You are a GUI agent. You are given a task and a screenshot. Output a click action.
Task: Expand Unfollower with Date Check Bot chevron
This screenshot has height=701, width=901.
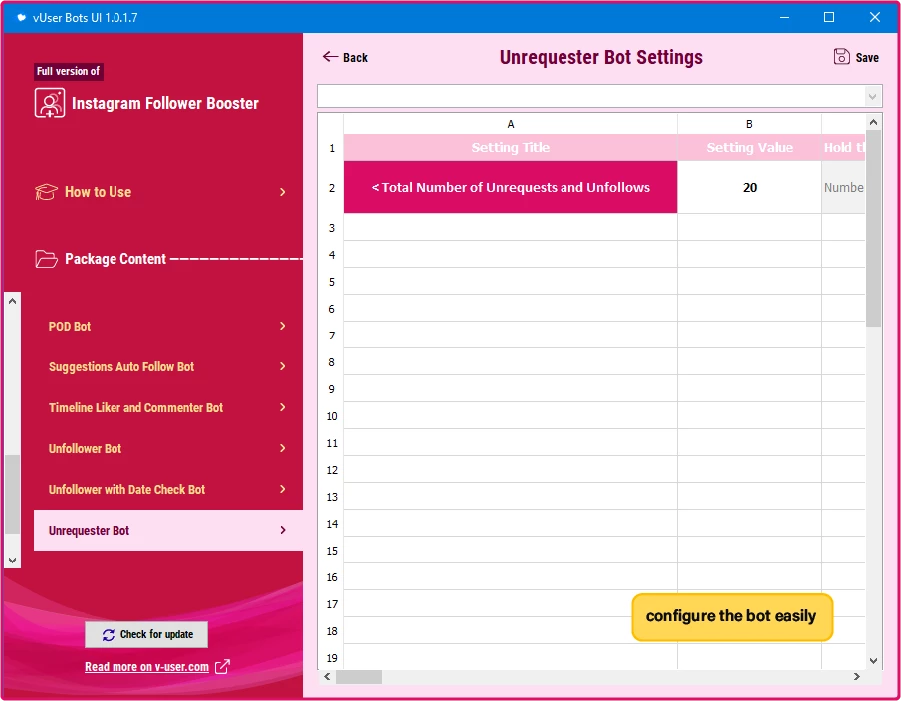282,489
